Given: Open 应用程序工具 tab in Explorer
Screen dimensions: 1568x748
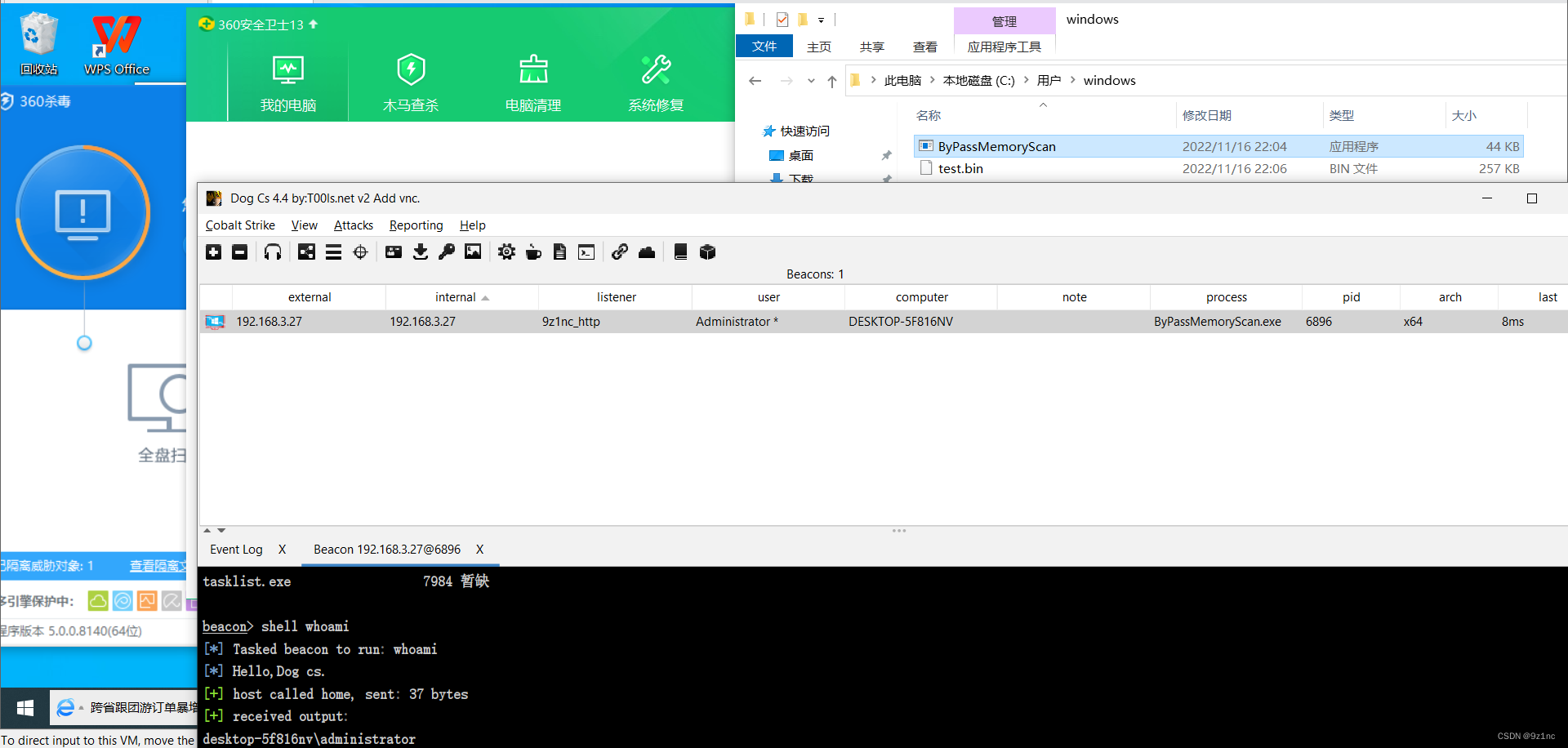Looking at the screenshot, I should click(x=1004, y=47).
